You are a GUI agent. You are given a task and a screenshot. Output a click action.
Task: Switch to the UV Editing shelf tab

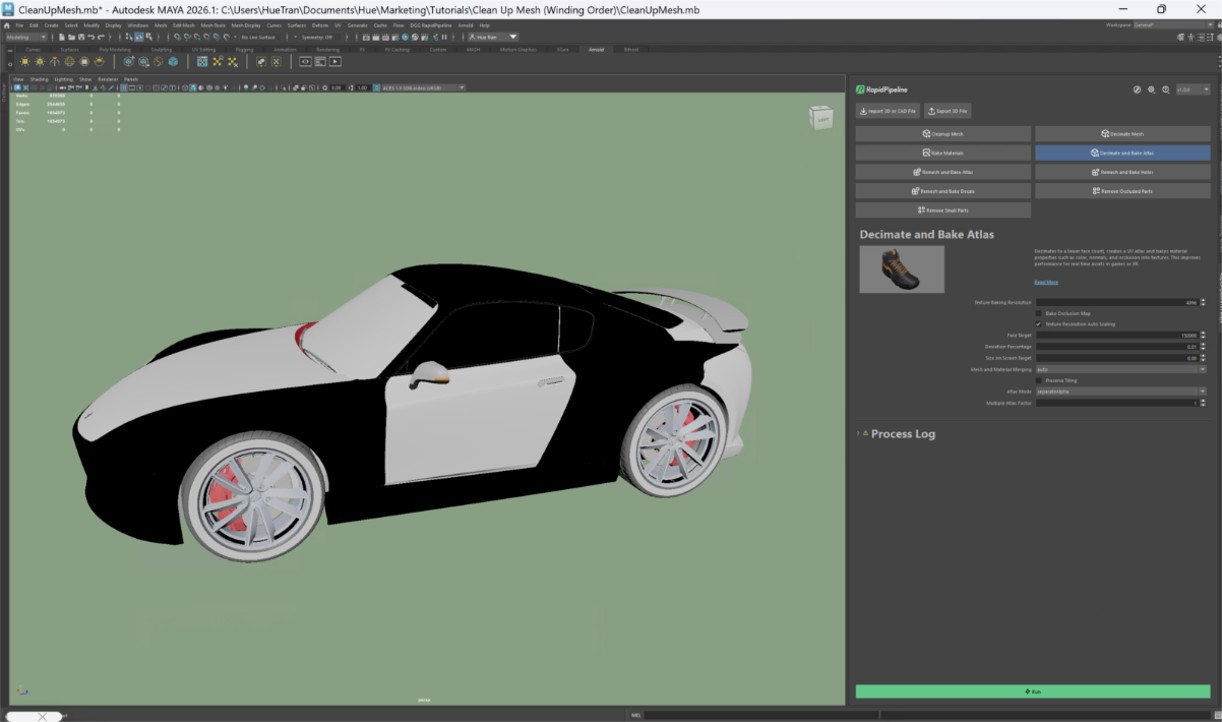203,49
